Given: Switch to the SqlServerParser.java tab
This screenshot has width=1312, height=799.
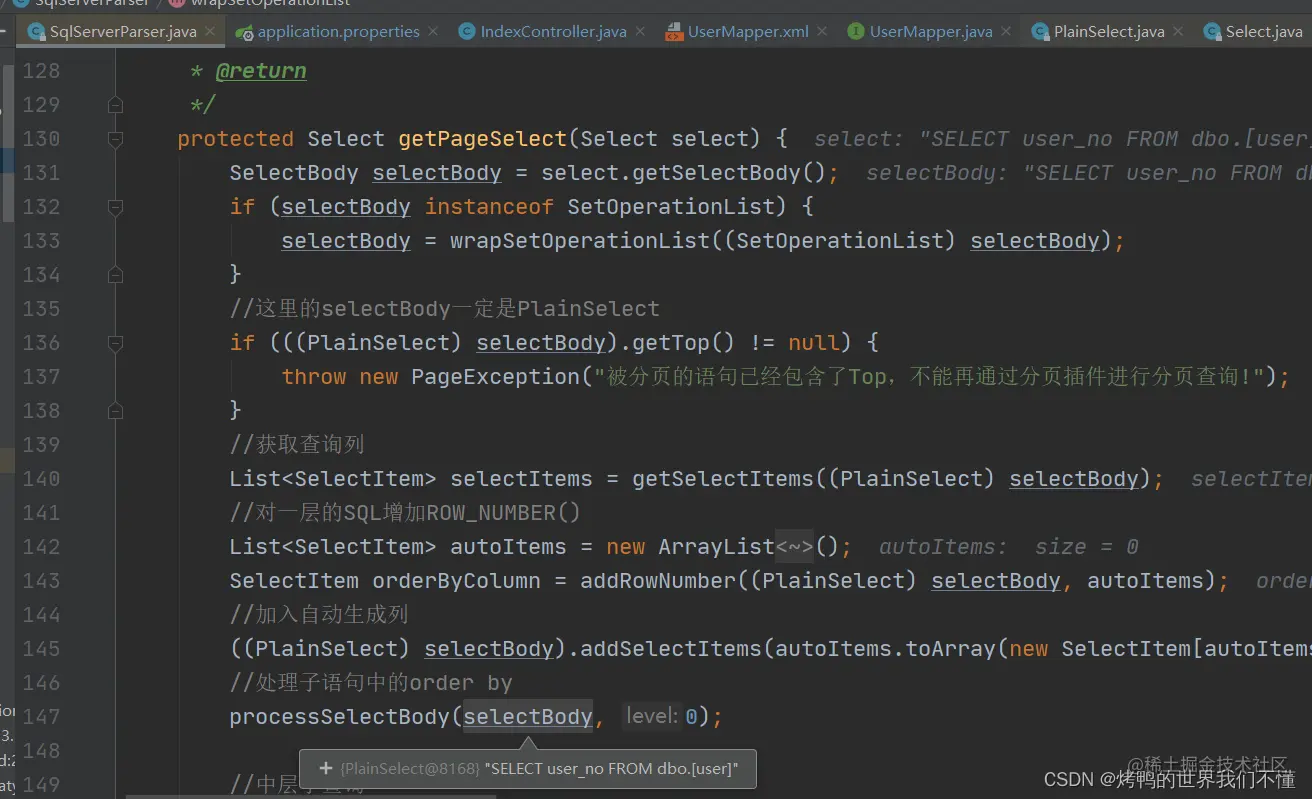Looking at the screenshot, I should (x=122, y=32).
